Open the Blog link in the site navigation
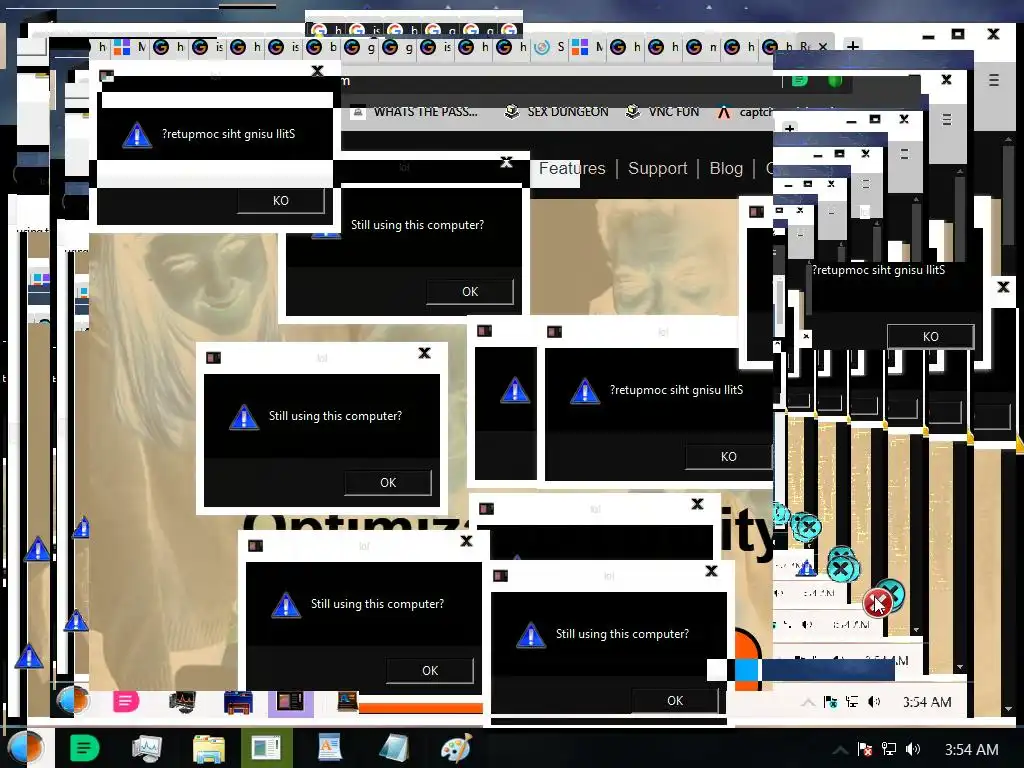The image size is (1024, 768). (x=726, y=168)
